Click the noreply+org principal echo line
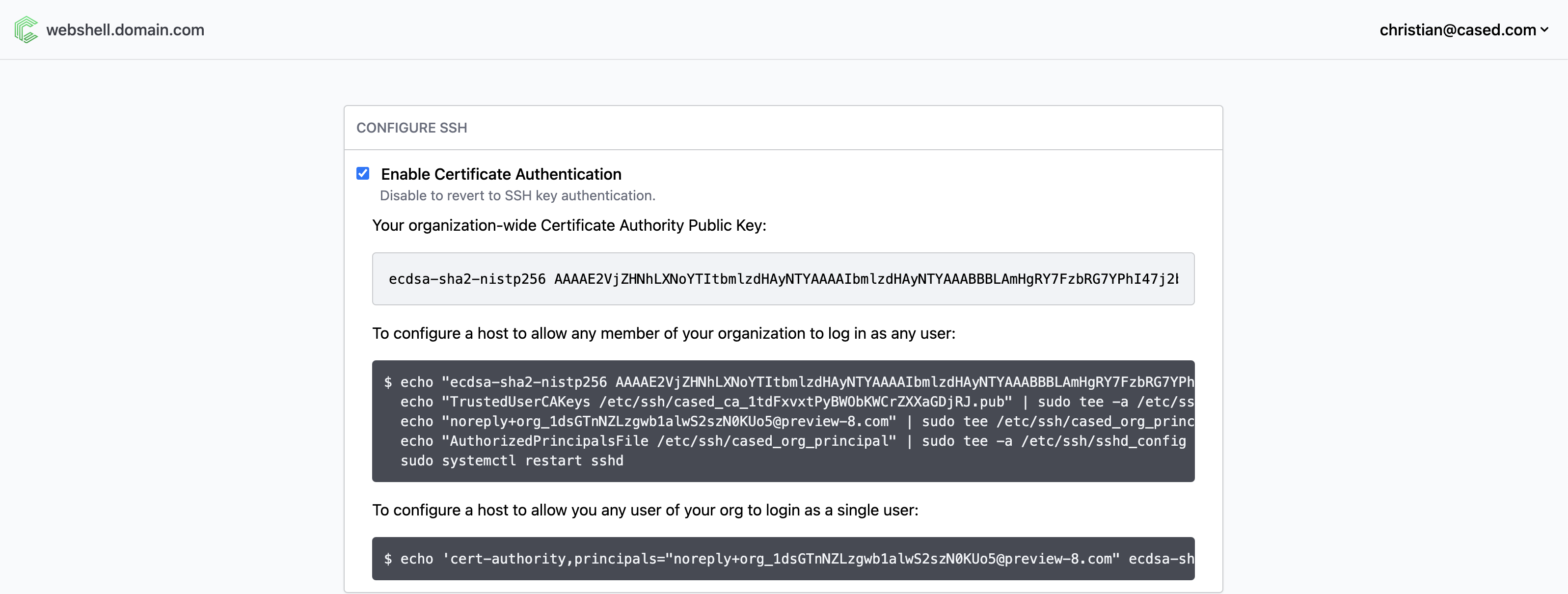 [791, 421]
